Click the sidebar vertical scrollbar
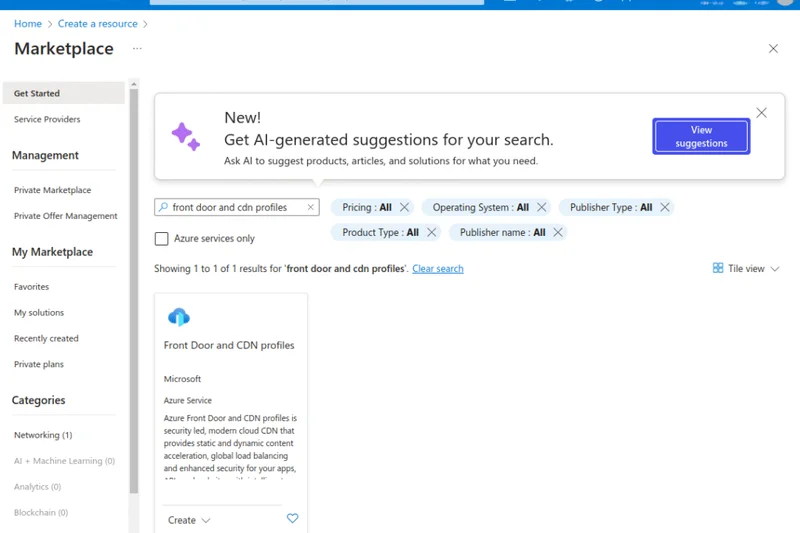 [x=134, y=291]
